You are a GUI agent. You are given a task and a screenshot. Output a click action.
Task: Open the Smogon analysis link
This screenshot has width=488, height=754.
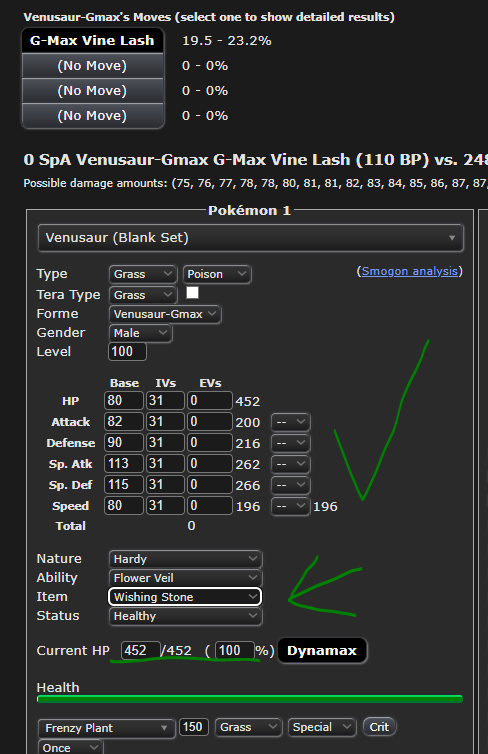410,271
